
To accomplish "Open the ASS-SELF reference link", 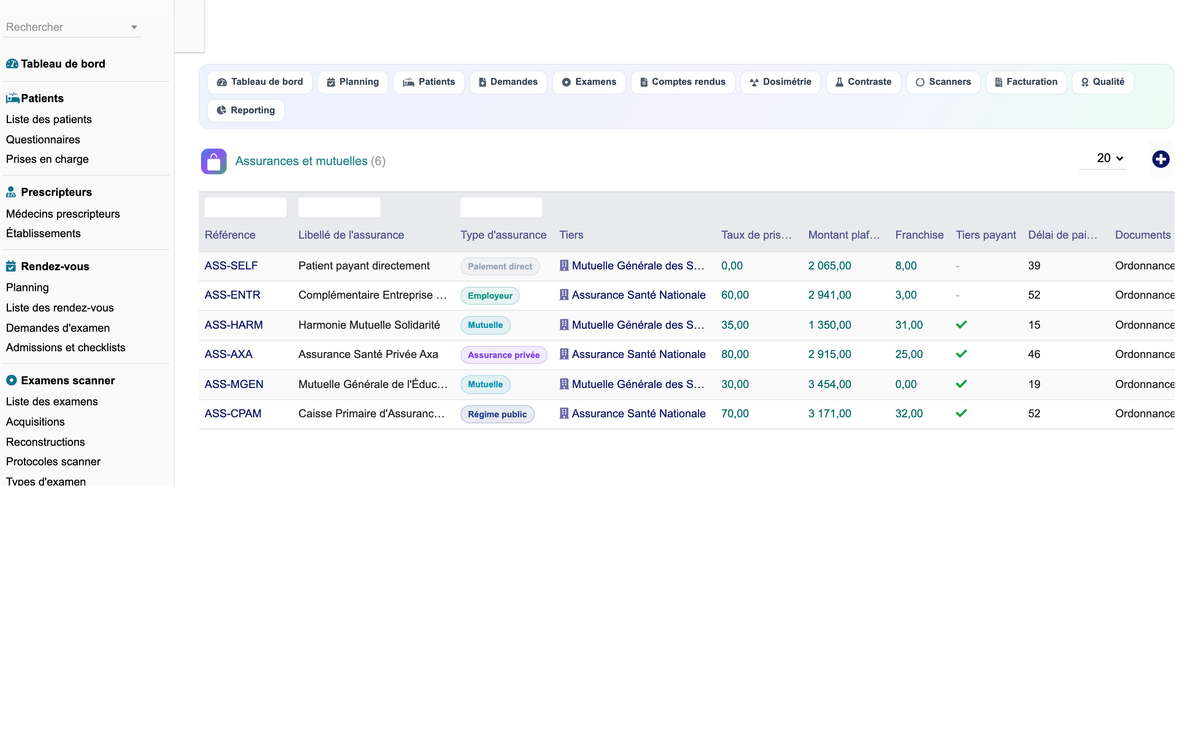I will pos(231,266).
